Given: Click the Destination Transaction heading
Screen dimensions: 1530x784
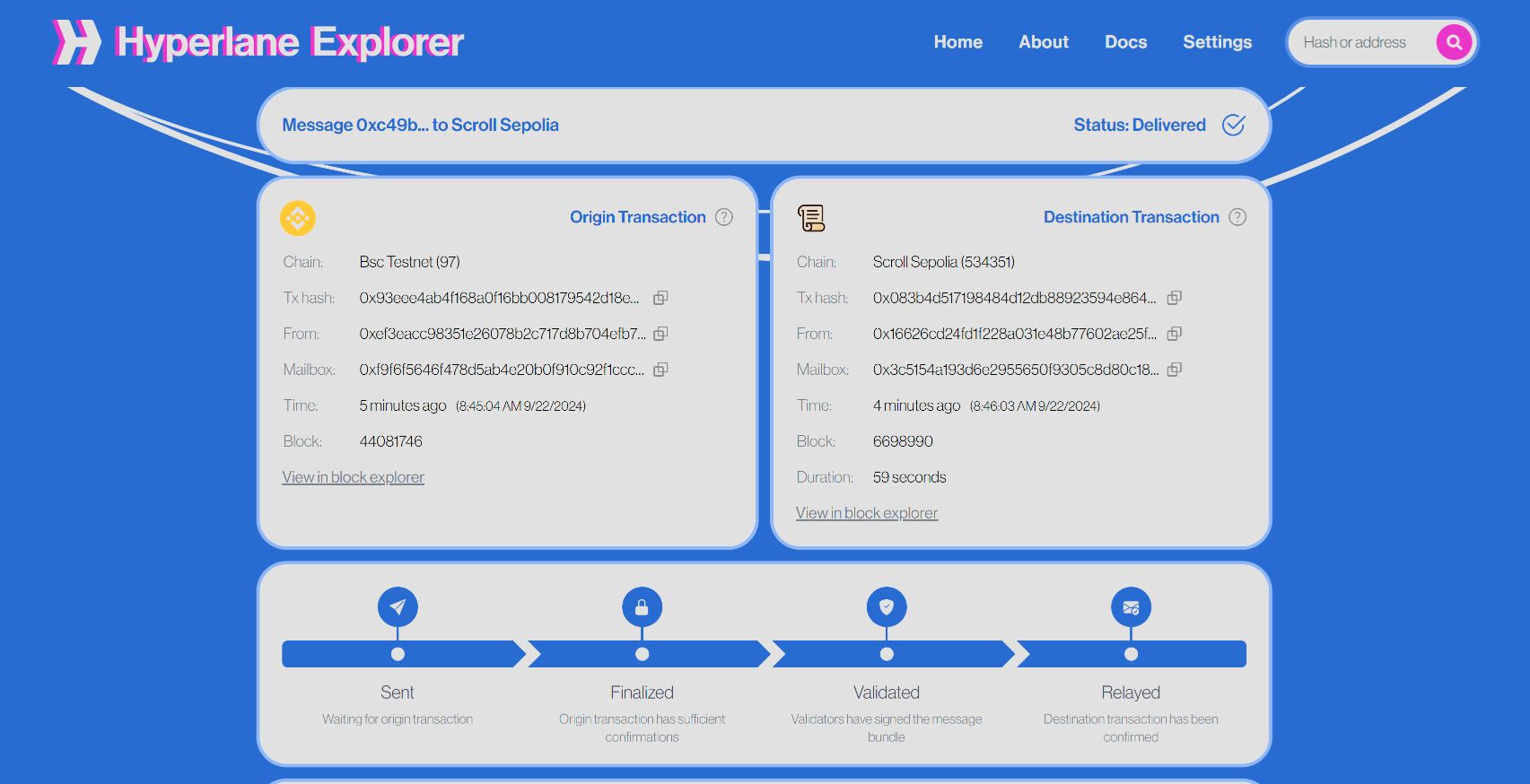Looking at the screenshot, I should tap(1132, 217).
